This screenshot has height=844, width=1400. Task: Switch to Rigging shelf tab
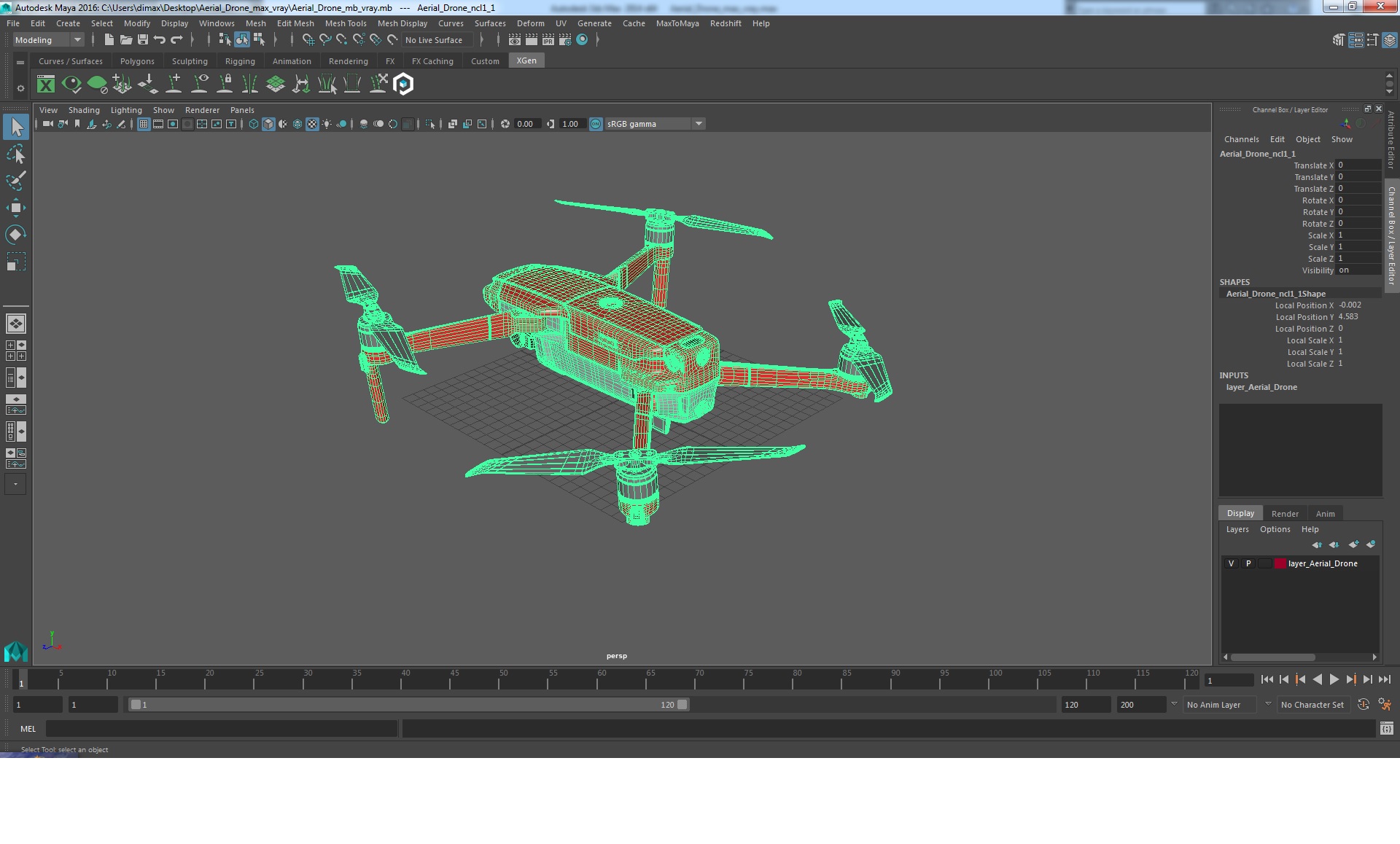click(240, 61)
